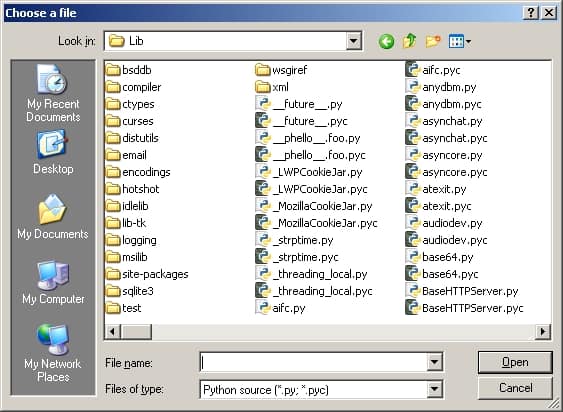This screenshot has height=412, width=563.
Task: Select the lib-tk folder
Action: (x=126, y=223)
